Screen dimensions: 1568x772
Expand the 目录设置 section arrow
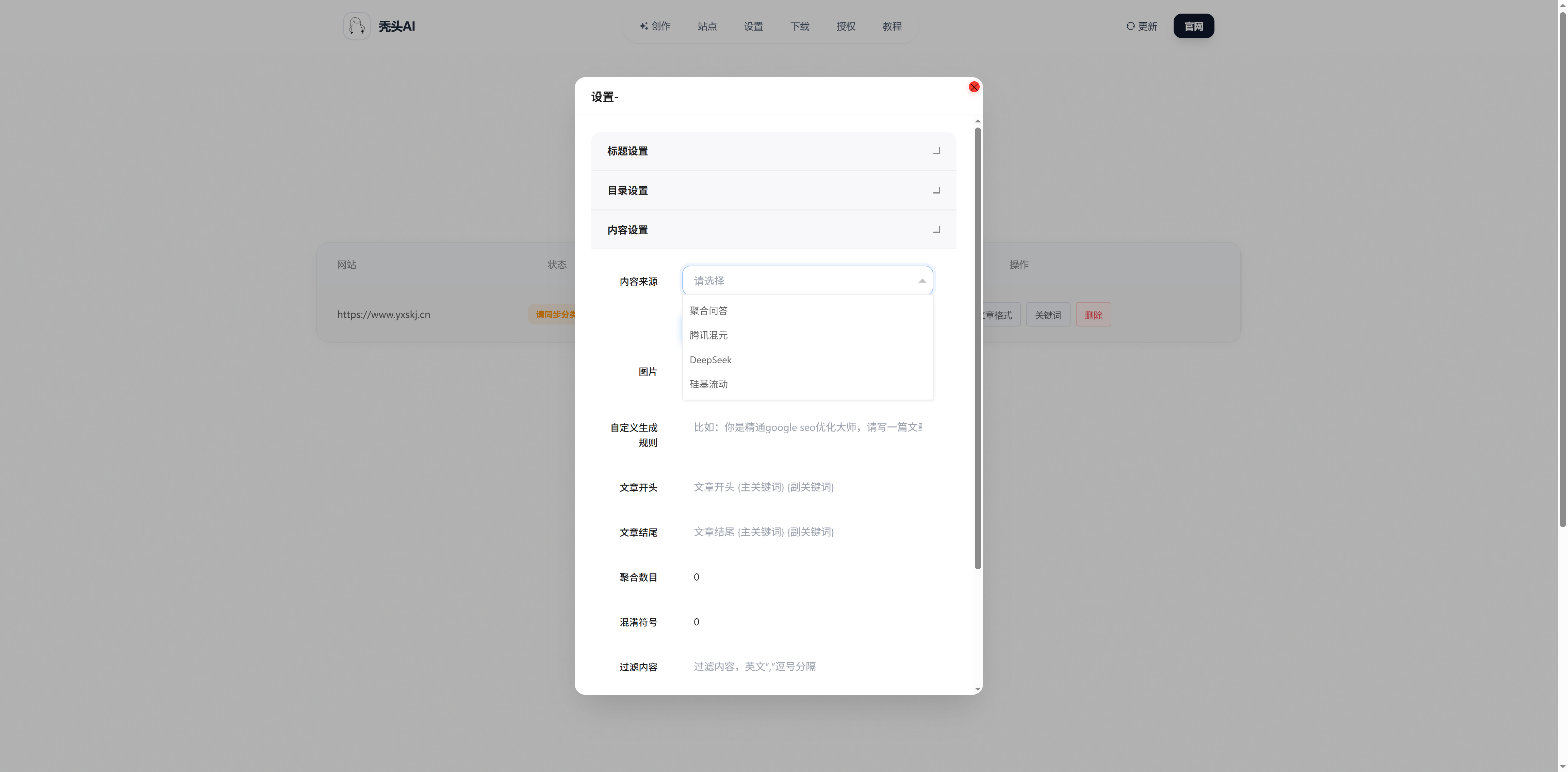click(x=936, y=190)
